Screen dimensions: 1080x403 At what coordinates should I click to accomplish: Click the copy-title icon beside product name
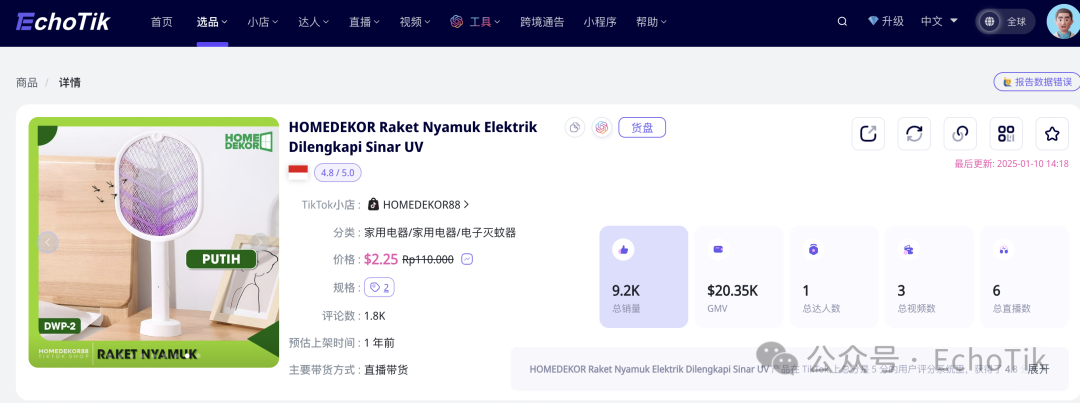(574, 127)
